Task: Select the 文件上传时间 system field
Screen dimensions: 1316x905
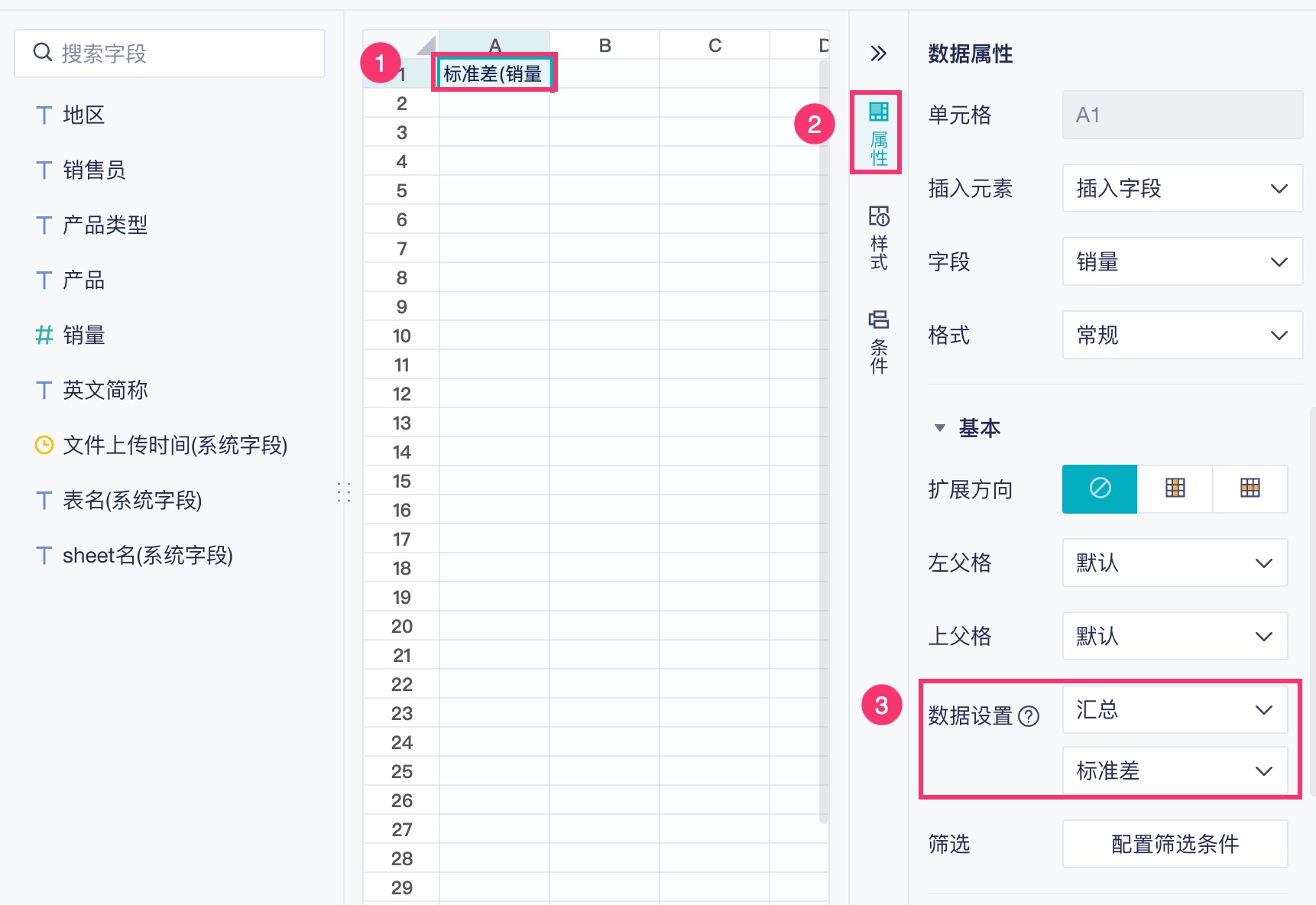Action: 174,445
